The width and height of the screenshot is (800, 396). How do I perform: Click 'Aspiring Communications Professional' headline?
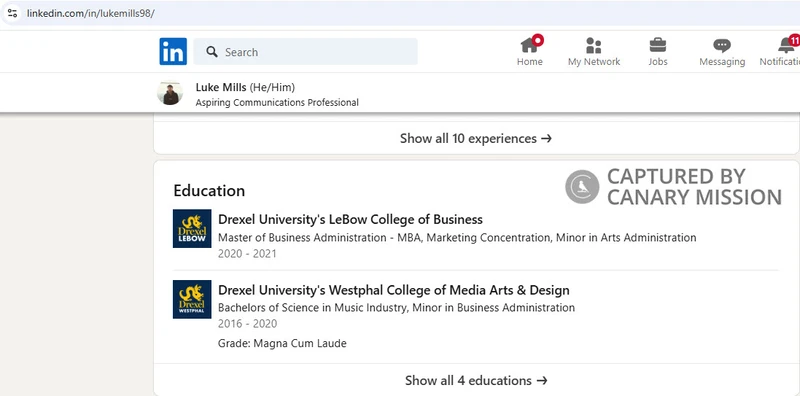(x=277, y=103)
